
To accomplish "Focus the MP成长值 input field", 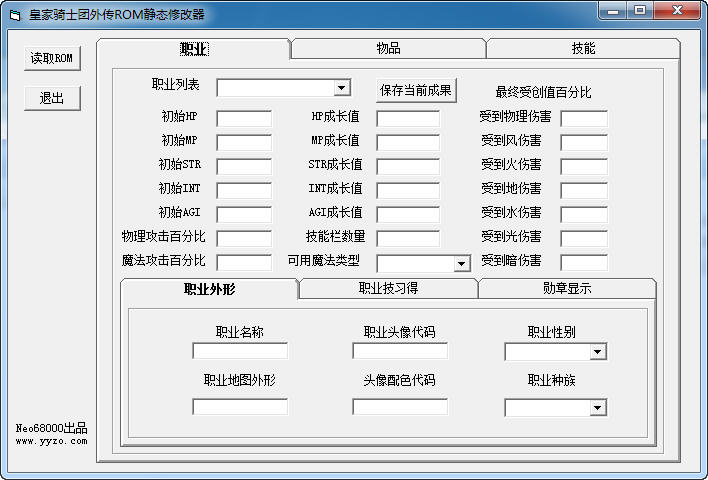I will pyautogui.click(x=408, y=142).
